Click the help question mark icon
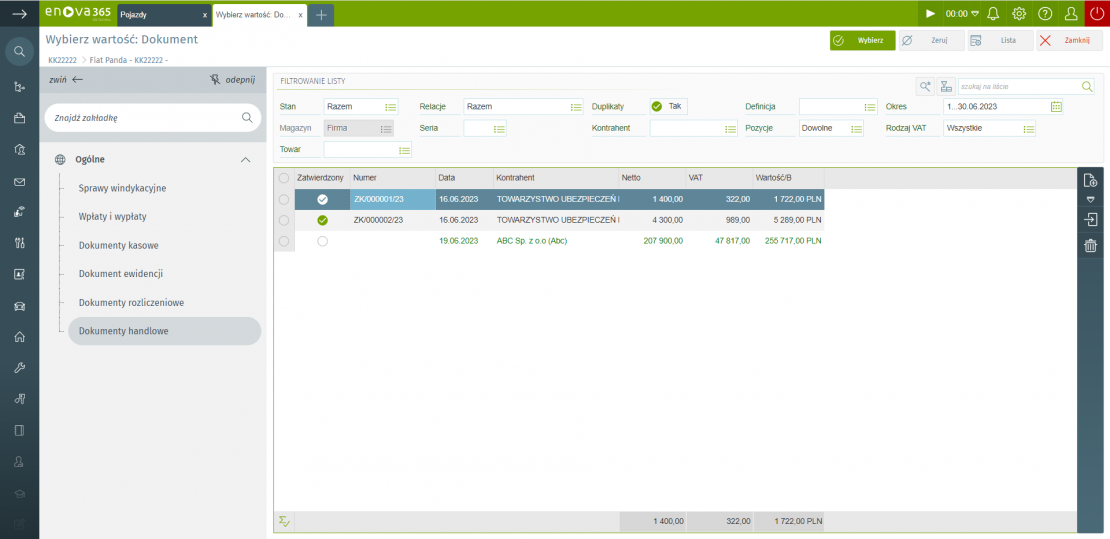Screen dimensions: 1110x539 [1045, 14]
